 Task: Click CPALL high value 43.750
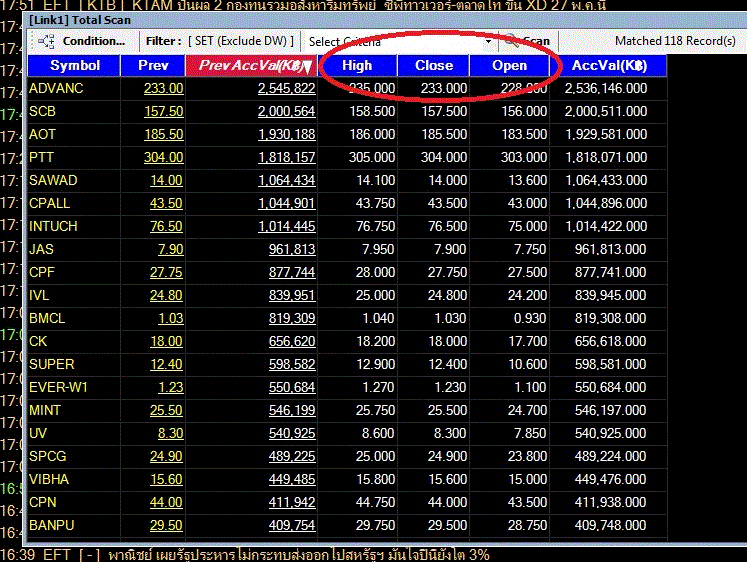375,203
